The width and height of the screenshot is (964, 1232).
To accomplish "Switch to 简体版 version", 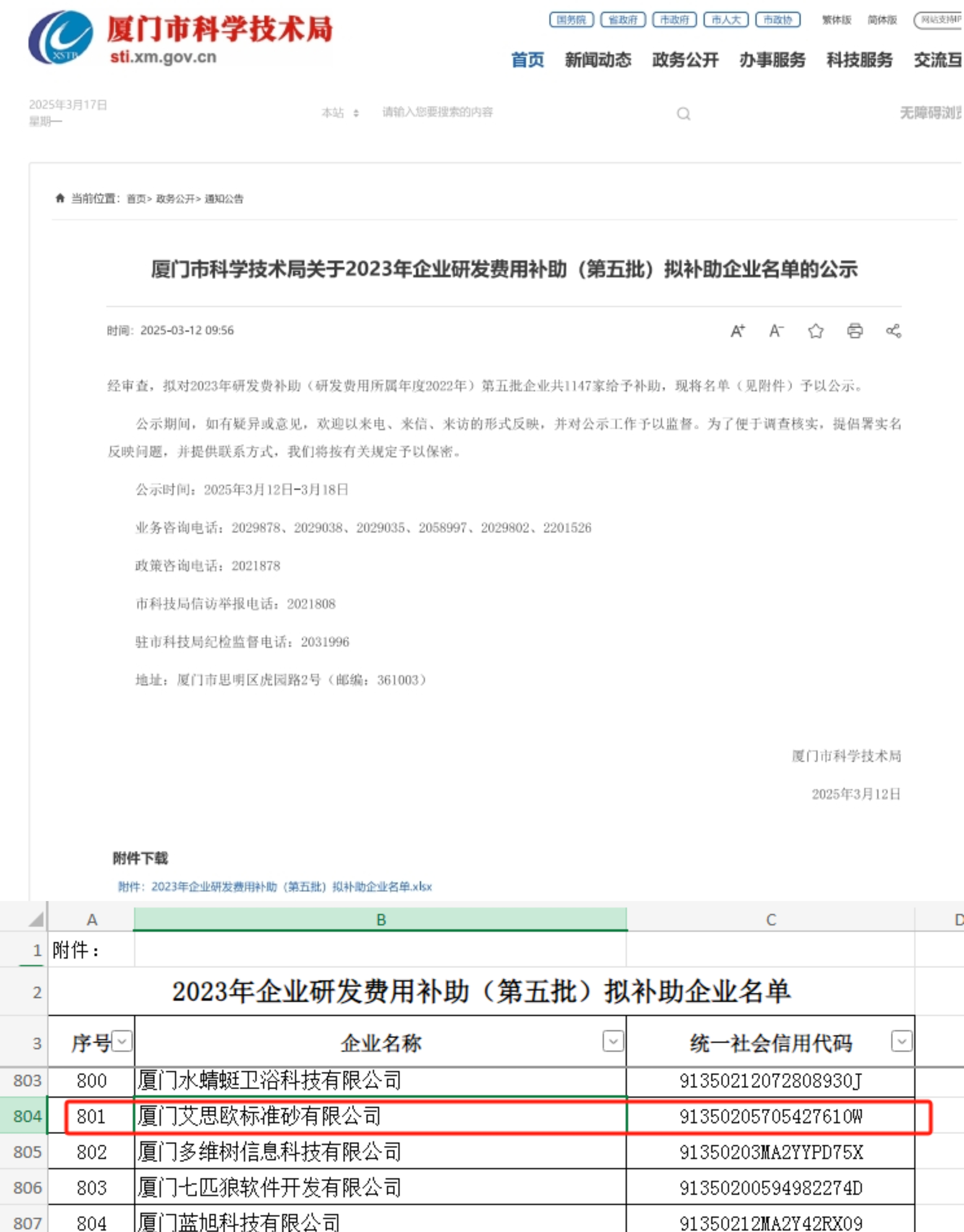I will 882,20.
